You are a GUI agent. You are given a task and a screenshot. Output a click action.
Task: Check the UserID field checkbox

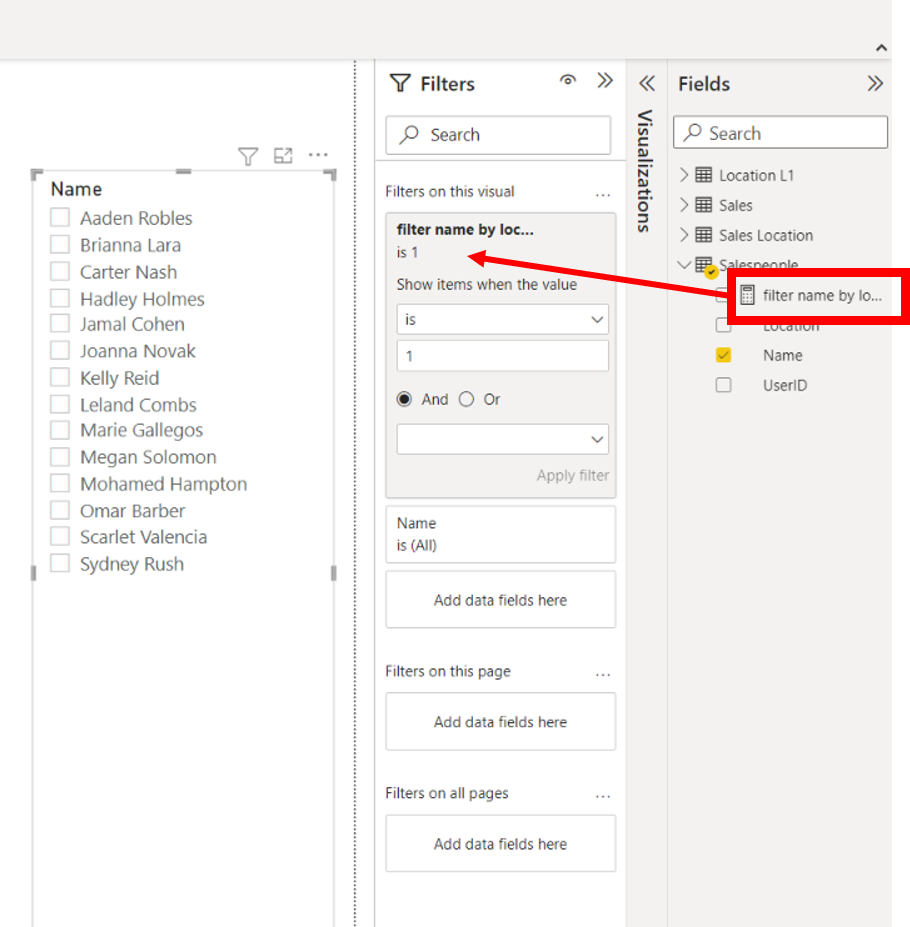pos(723,385)
